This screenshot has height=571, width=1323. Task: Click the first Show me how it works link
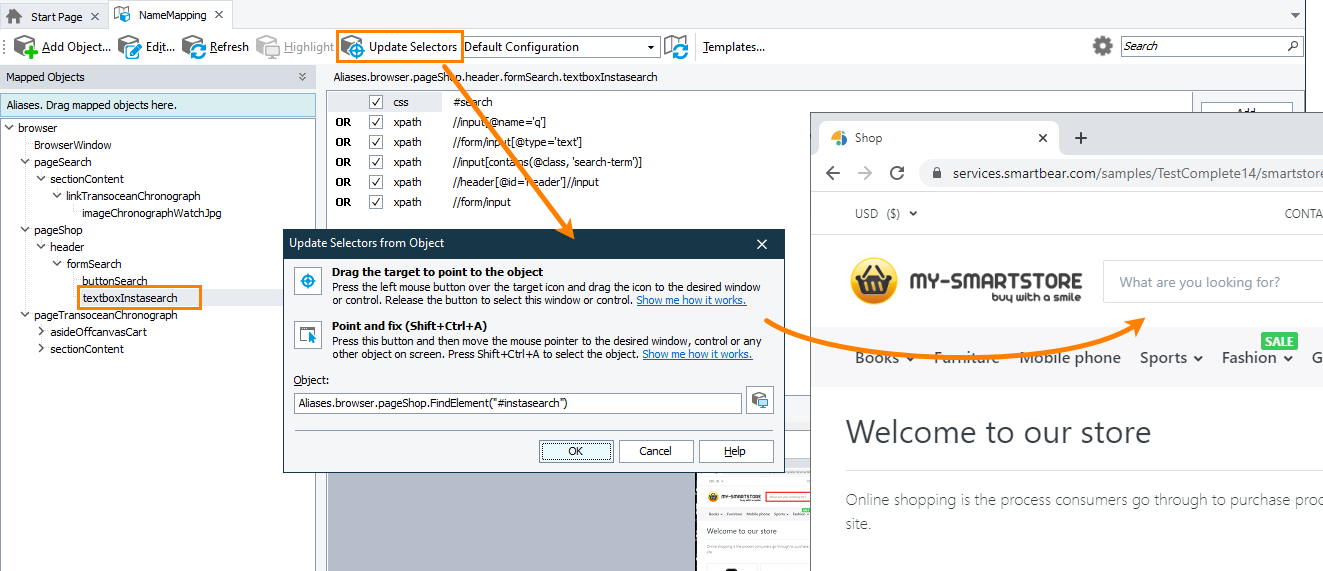(690, 300)
